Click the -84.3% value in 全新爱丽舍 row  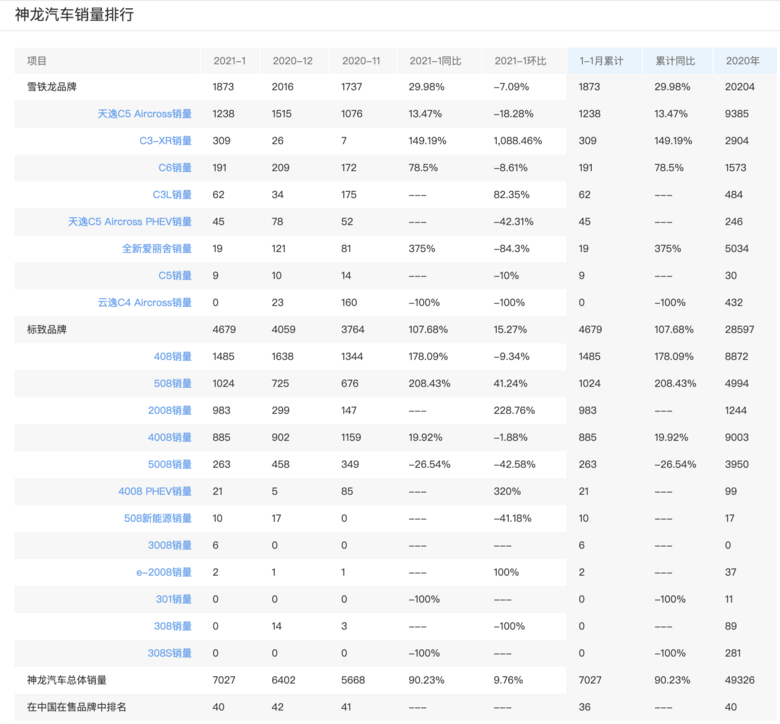(511, 248)
